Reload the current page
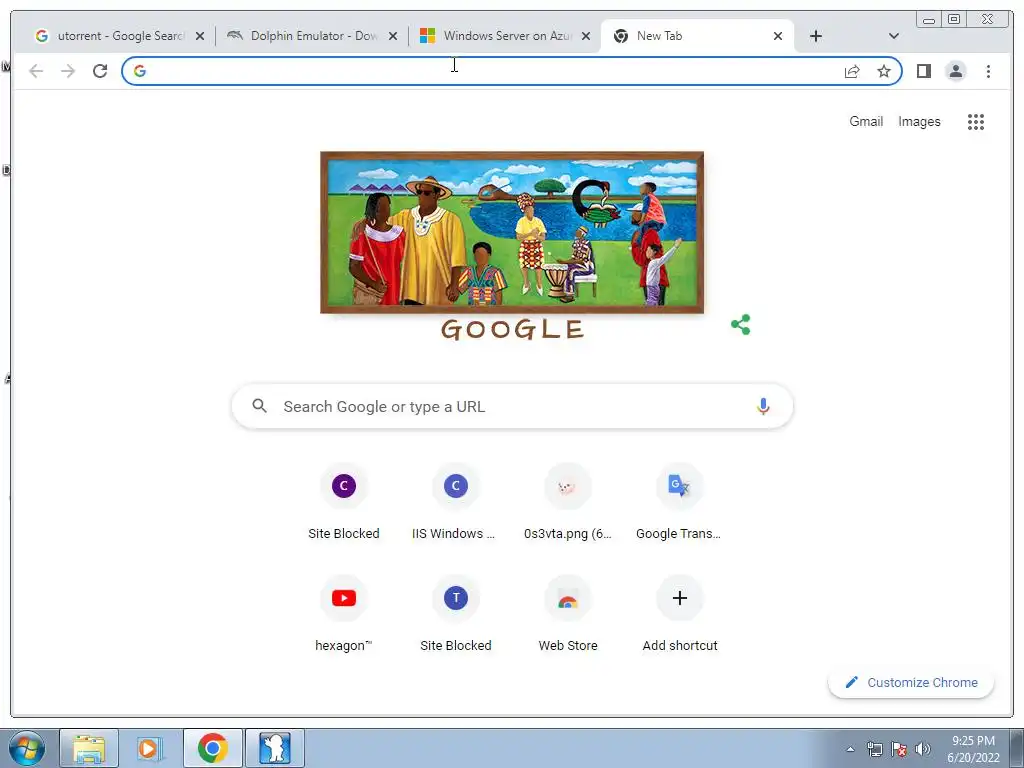Viewport: 1024px width, 768px height. coord(100,71)
